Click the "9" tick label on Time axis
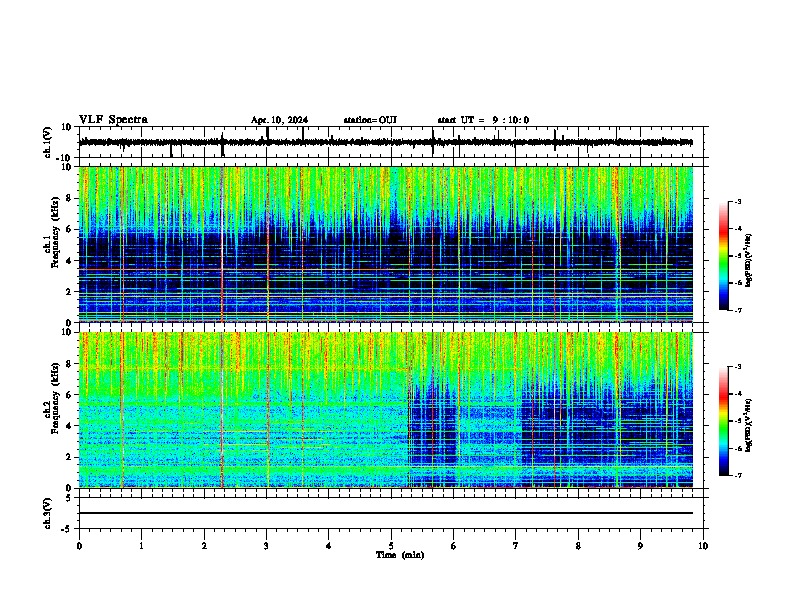The width and height of the screenshot is (792, 612). (x=640, y=546)
